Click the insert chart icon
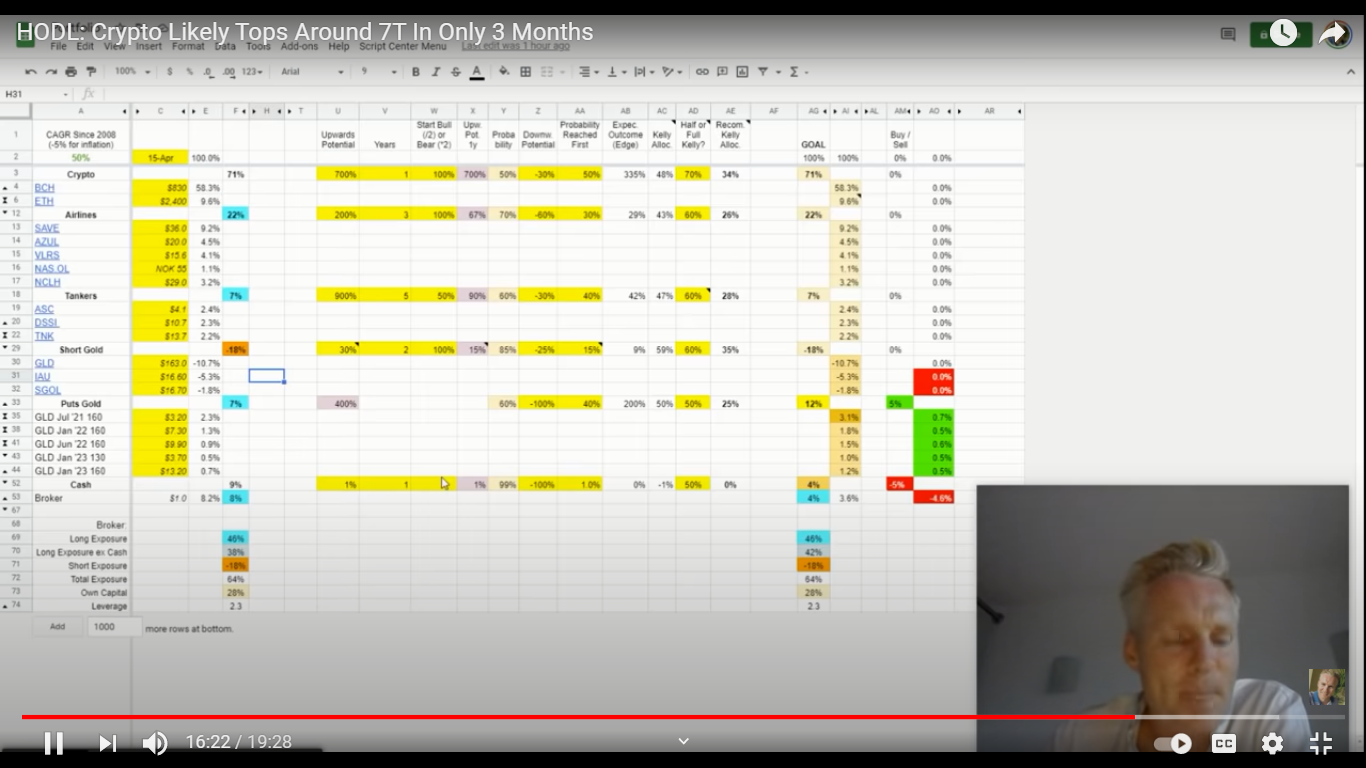The image size is (1366, 768). click(x=742, y=72)
